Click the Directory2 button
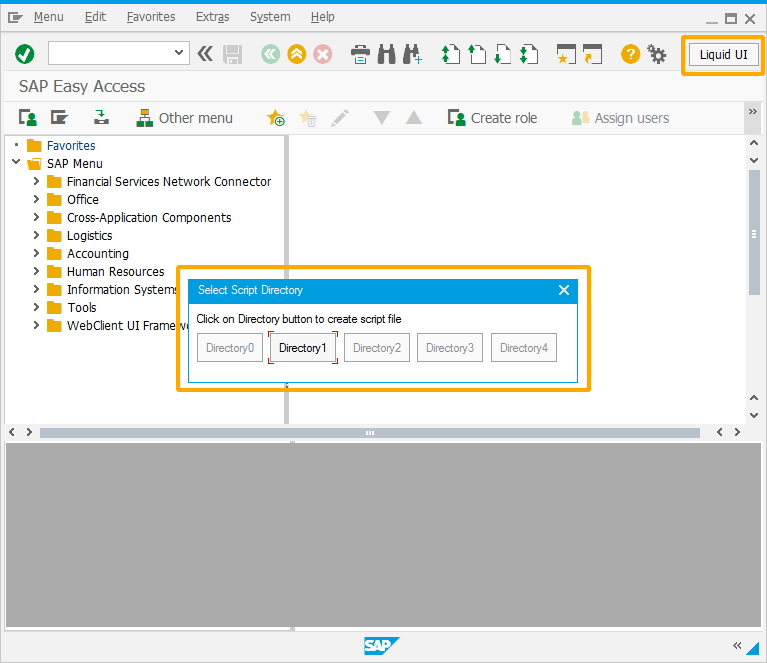The height and width of the screenshot is (663, 767). tap(377, 348)
